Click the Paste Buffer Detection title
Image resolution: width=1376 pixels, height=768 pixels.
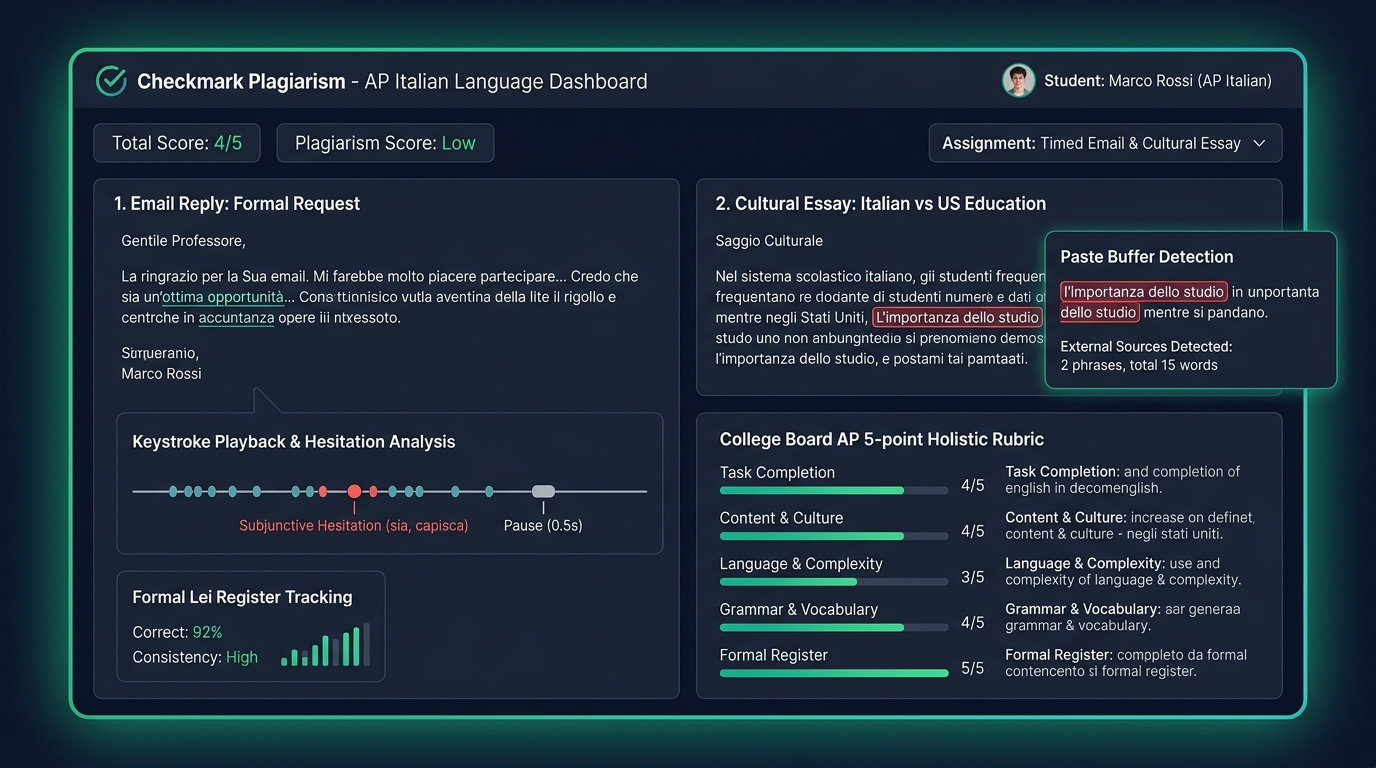[1147, 256]
